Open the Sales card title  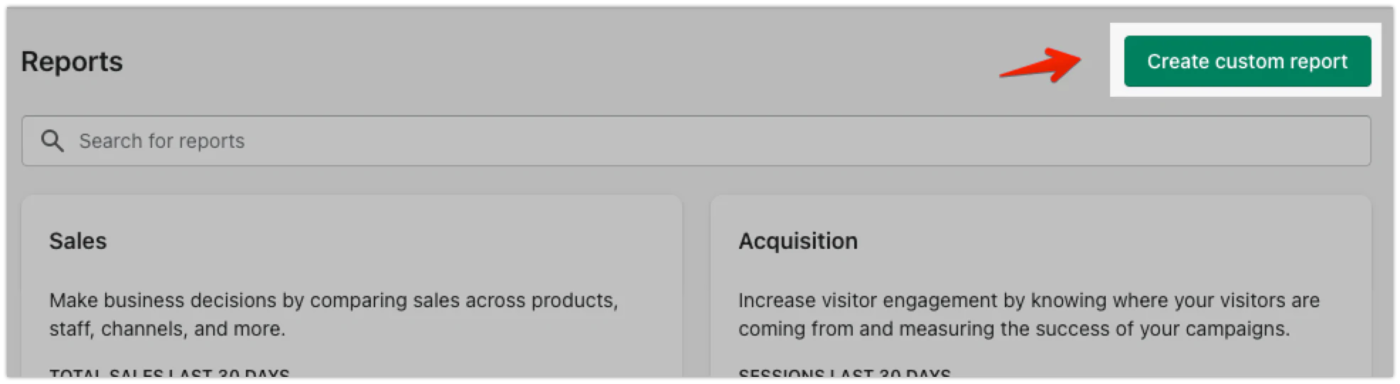pyautogui.click(x=78, y=241)
